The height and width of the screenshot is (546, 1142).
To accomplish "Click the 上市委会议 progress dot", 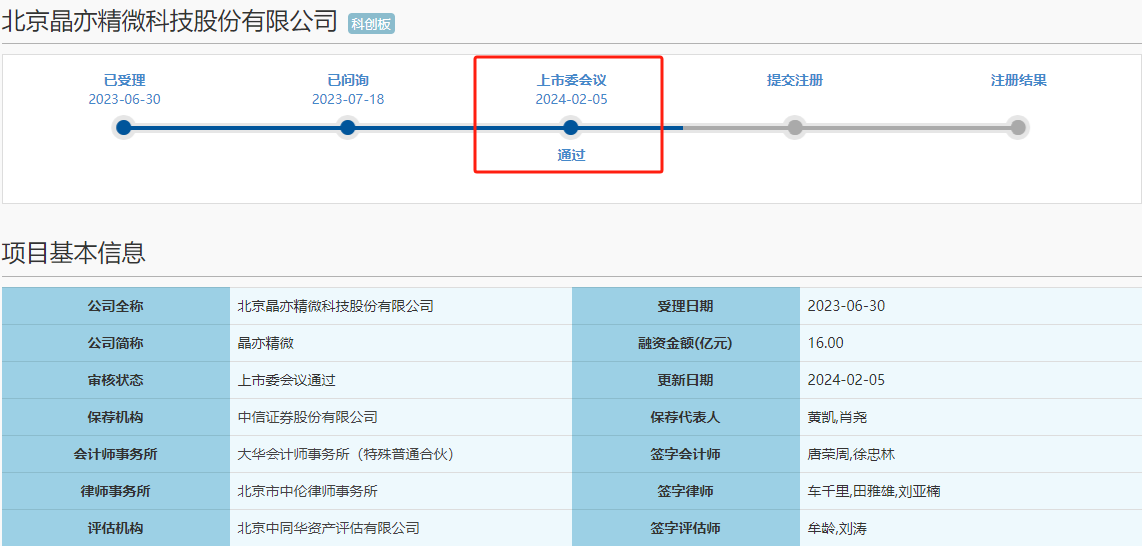I will (x=571, y=128).
